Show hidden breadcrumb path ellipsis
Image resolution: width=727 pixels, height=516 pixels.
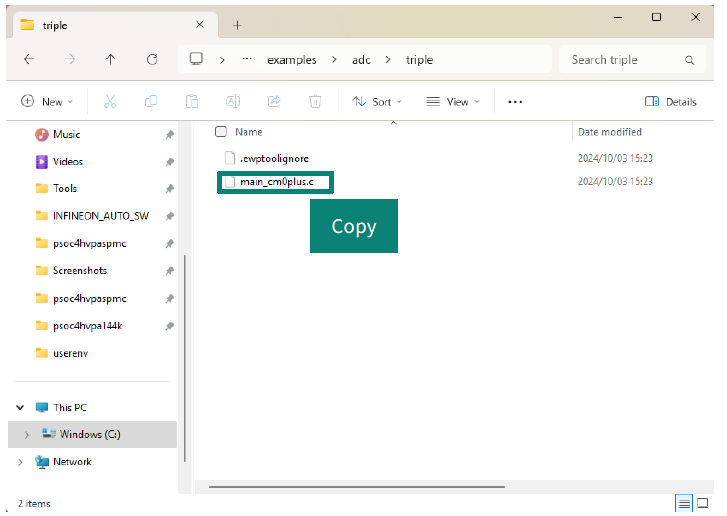[247, 59]
